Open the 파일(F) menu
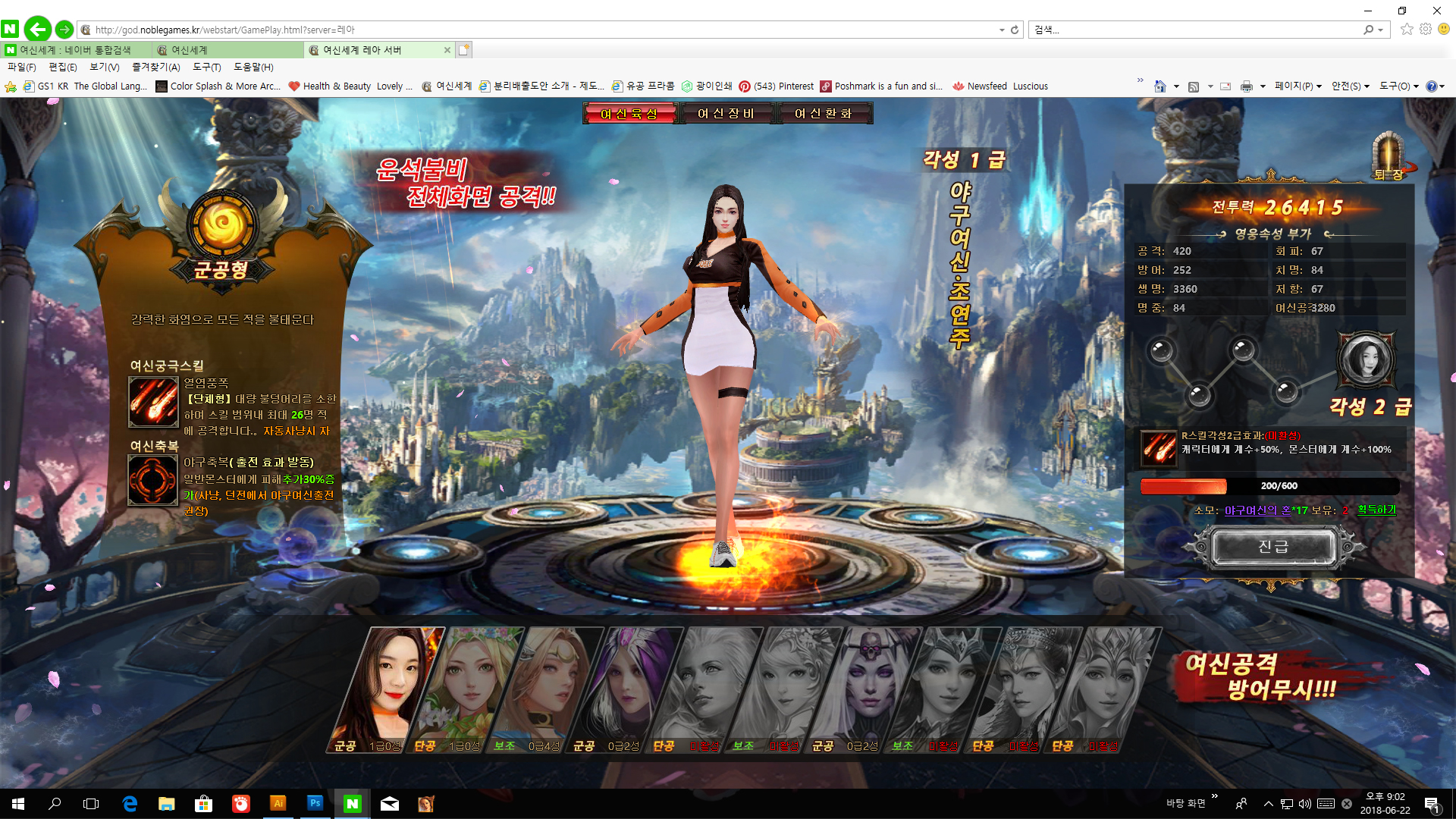Image resolution: width=1456 pixels, height=819 pixels. click(x=22, y=67)
